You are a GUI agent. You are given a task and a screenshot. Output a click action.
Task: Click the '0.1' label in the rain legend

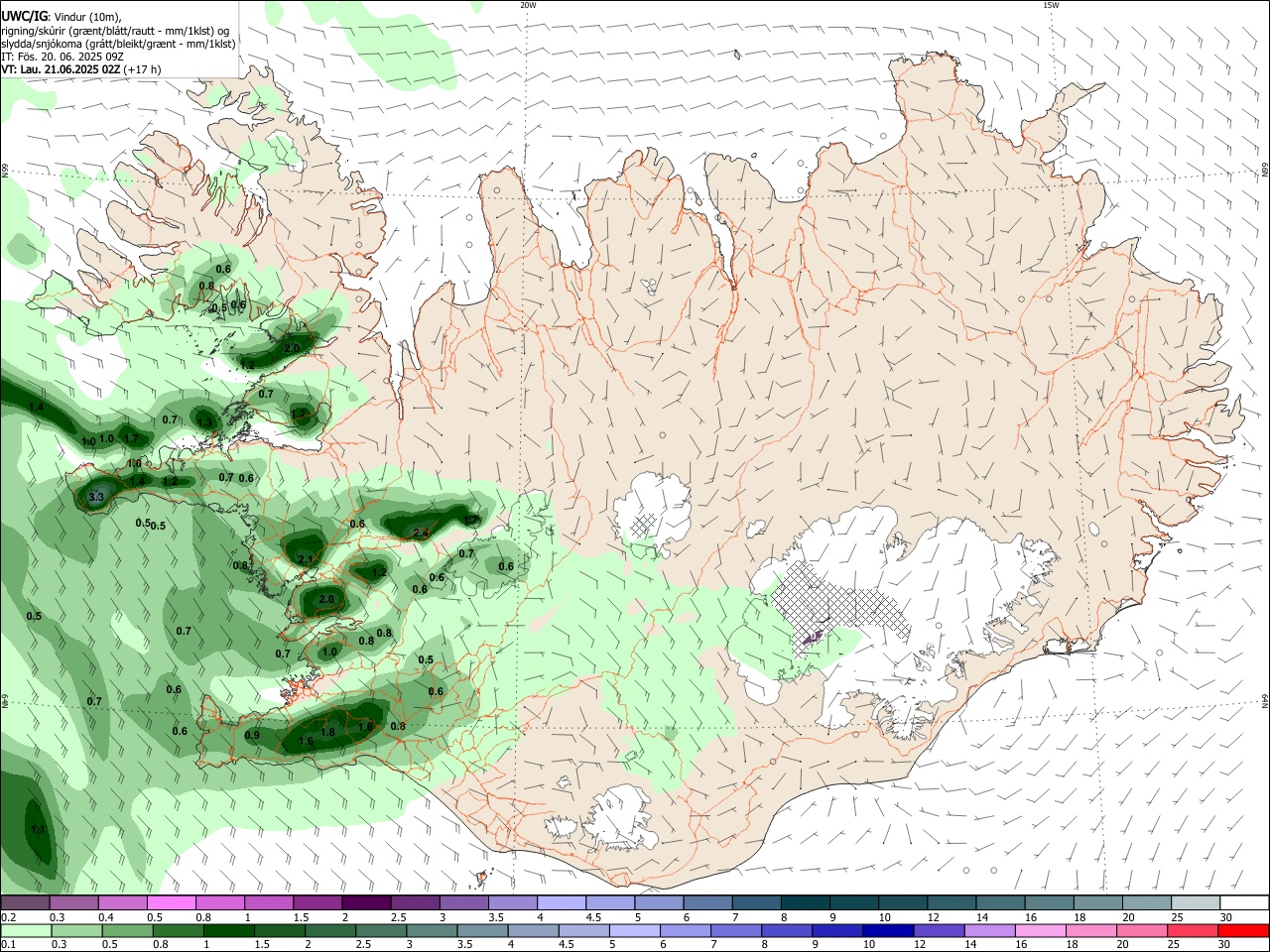point(8,945)
